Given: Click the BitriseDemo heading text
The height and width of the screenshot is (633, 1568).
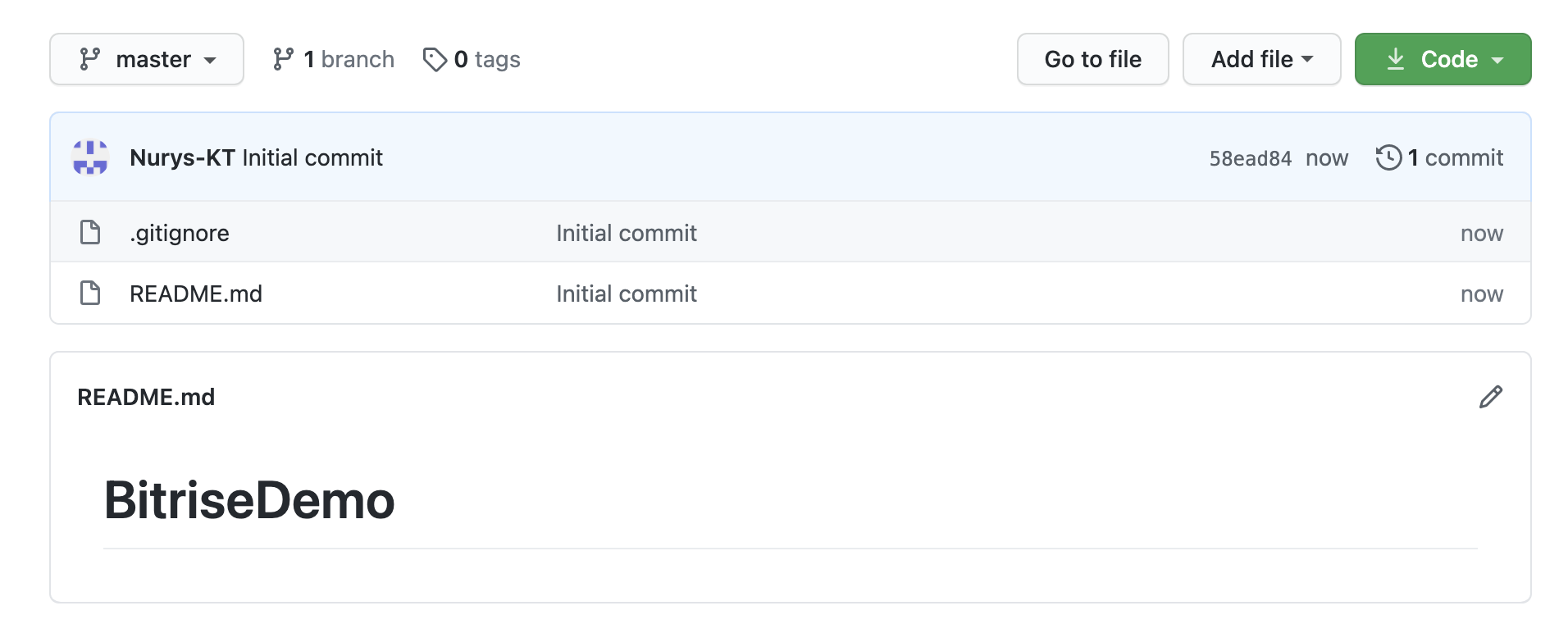Looking at the screenshot, I should (x=249, y=499).
